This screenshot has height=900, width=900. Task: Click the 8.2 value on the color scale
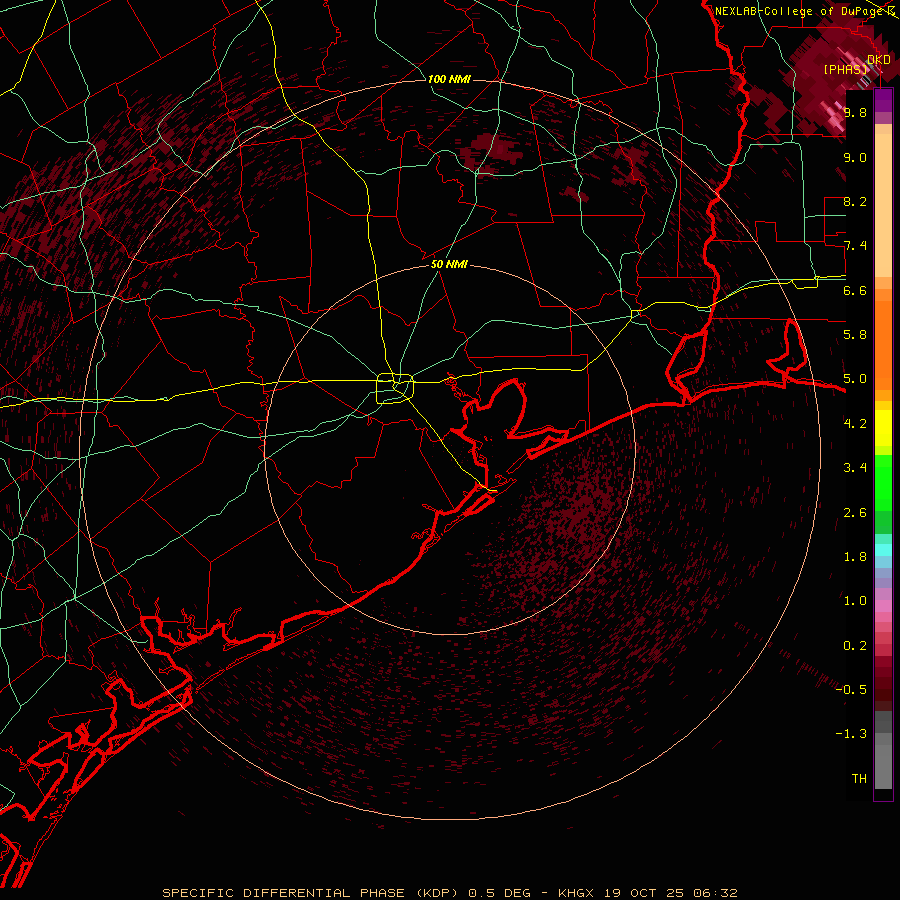pos(855,201)
